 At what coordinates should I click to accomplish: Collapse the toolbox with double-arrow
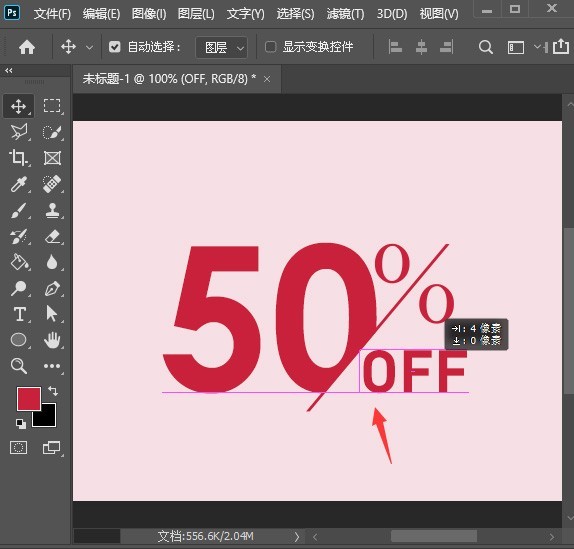coord(9,71)
